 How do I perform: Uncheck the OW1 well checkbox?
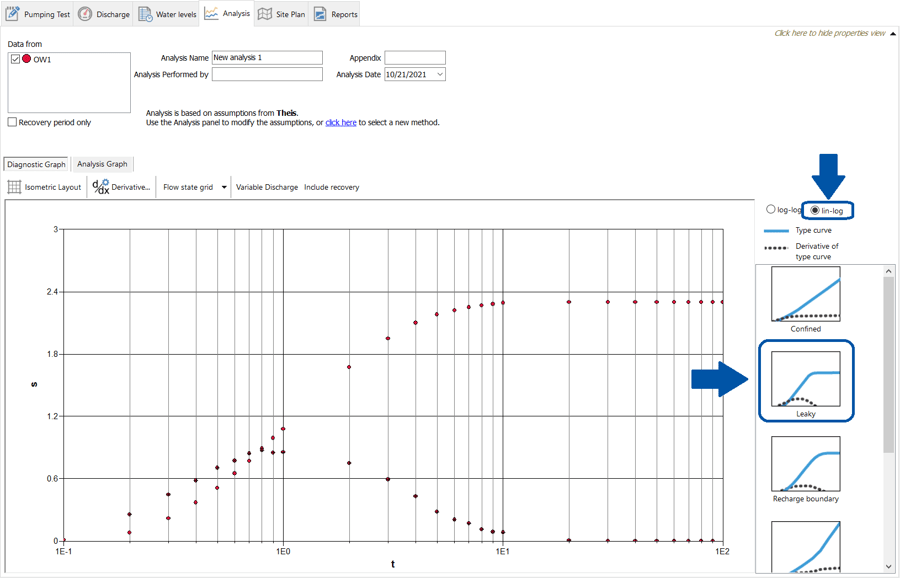click(x=15, y=59)
